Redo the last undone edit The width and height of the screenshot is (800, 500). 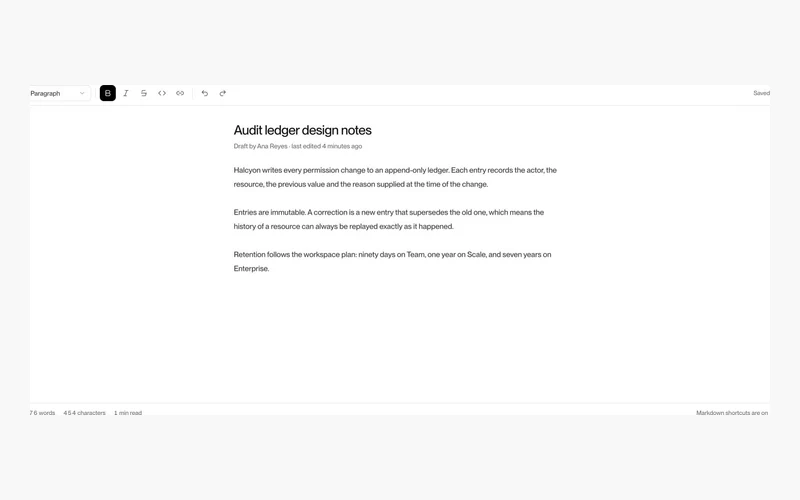(x=222, y=93)
